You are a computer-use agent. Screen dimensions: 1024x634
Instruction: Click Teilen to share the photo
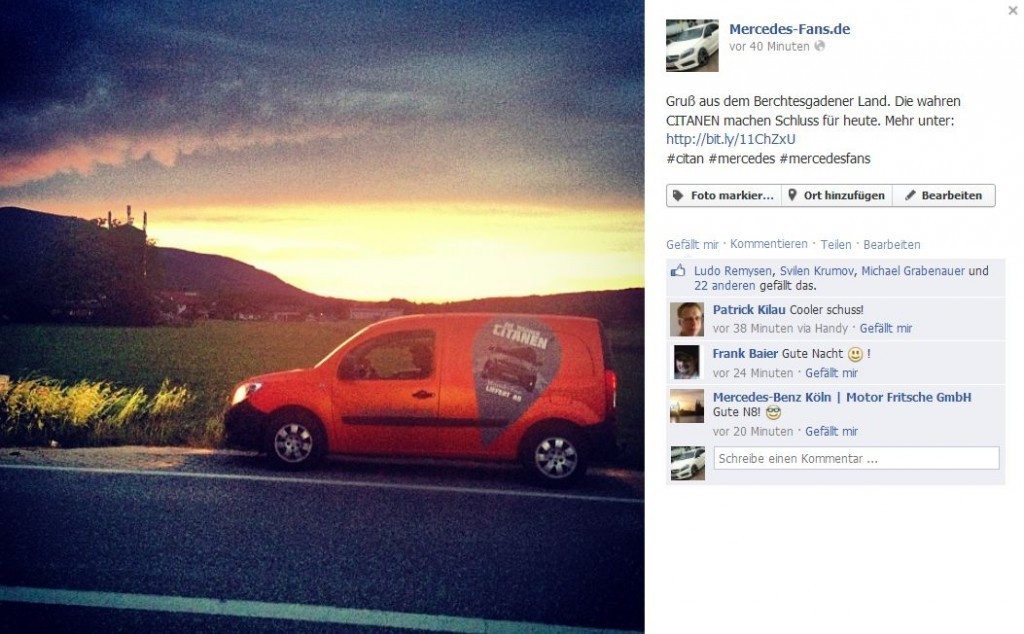(836, 244)
